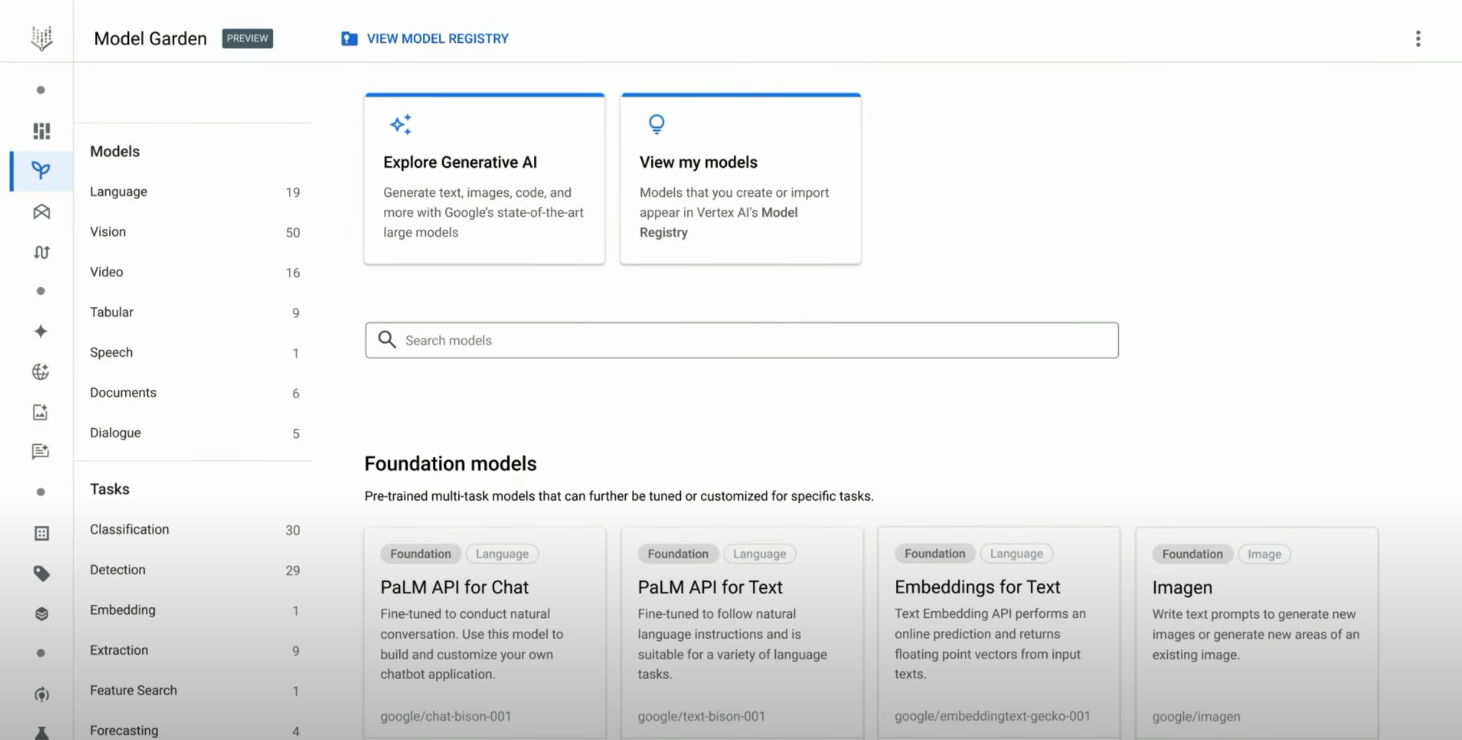Open the PaLM API for Text card title

click(x=710, y=587)
